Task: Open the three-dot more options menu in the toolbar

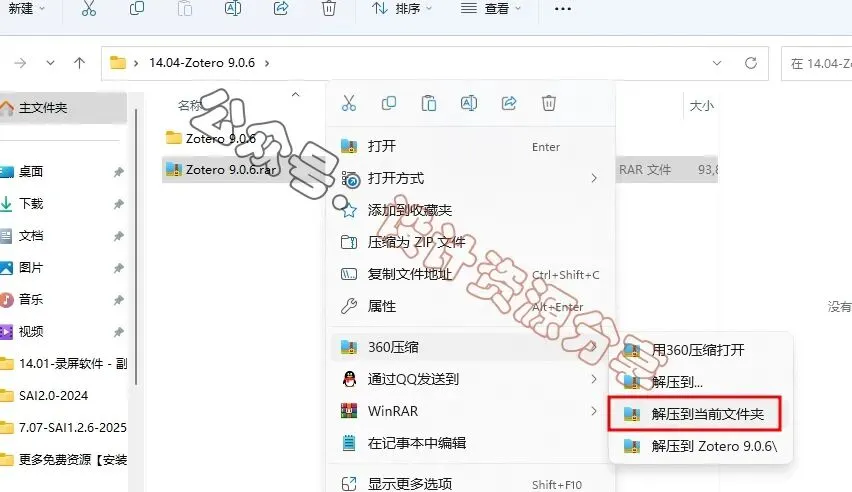Action: 562,9
